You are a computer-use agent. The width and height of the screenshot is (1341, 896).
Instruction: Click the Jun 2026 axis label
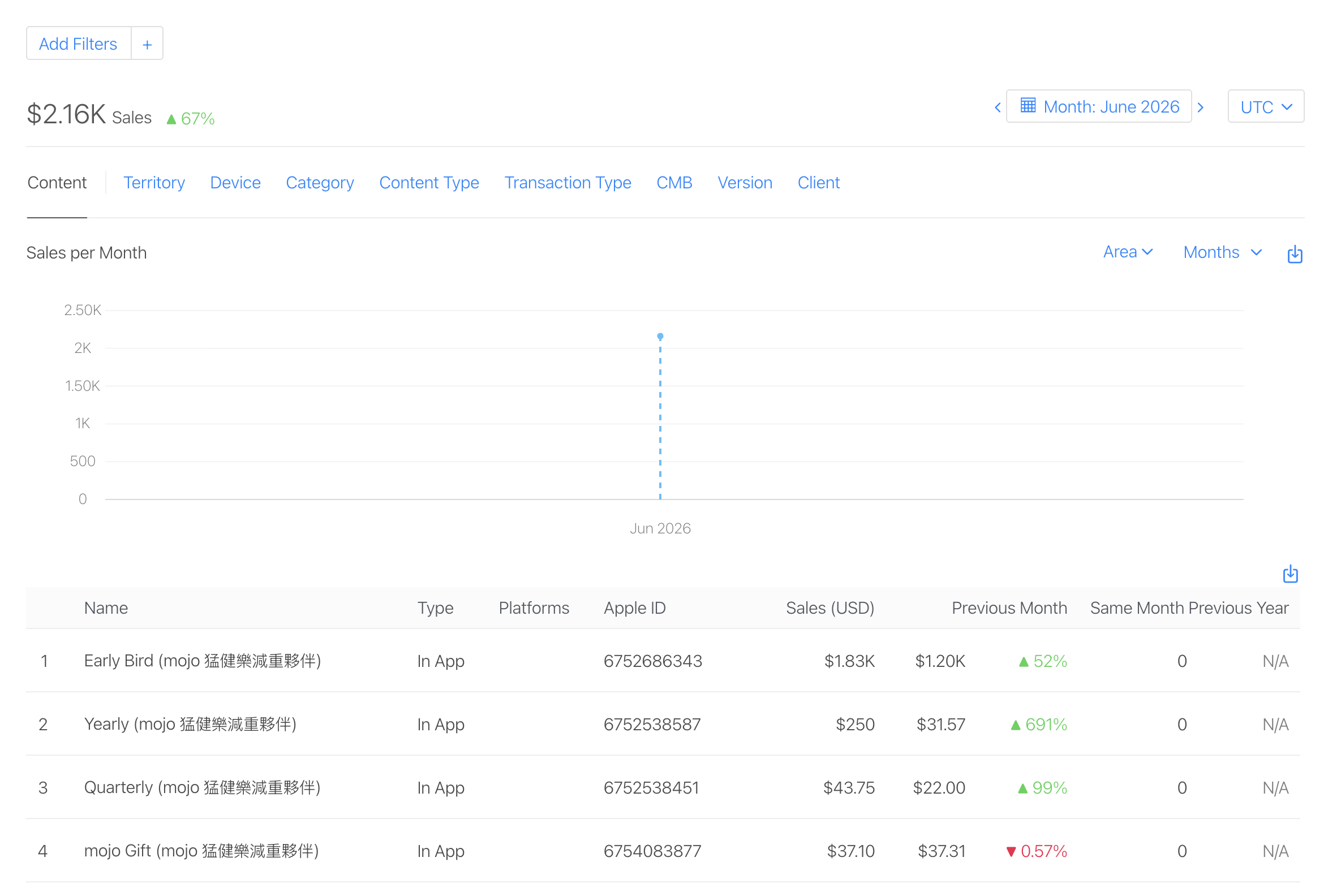pos(660,528)
